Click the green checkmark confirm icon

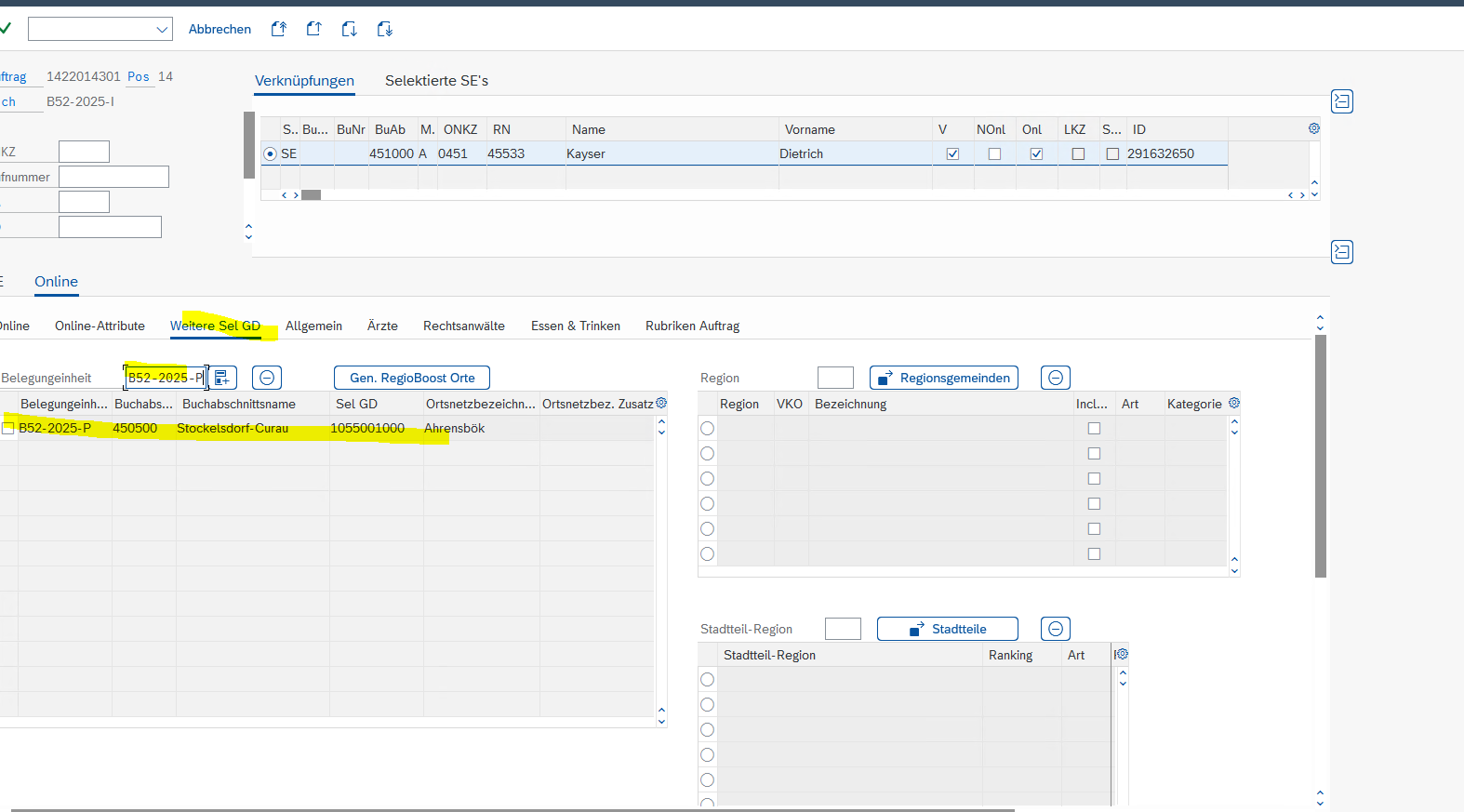tap(5, 29)
